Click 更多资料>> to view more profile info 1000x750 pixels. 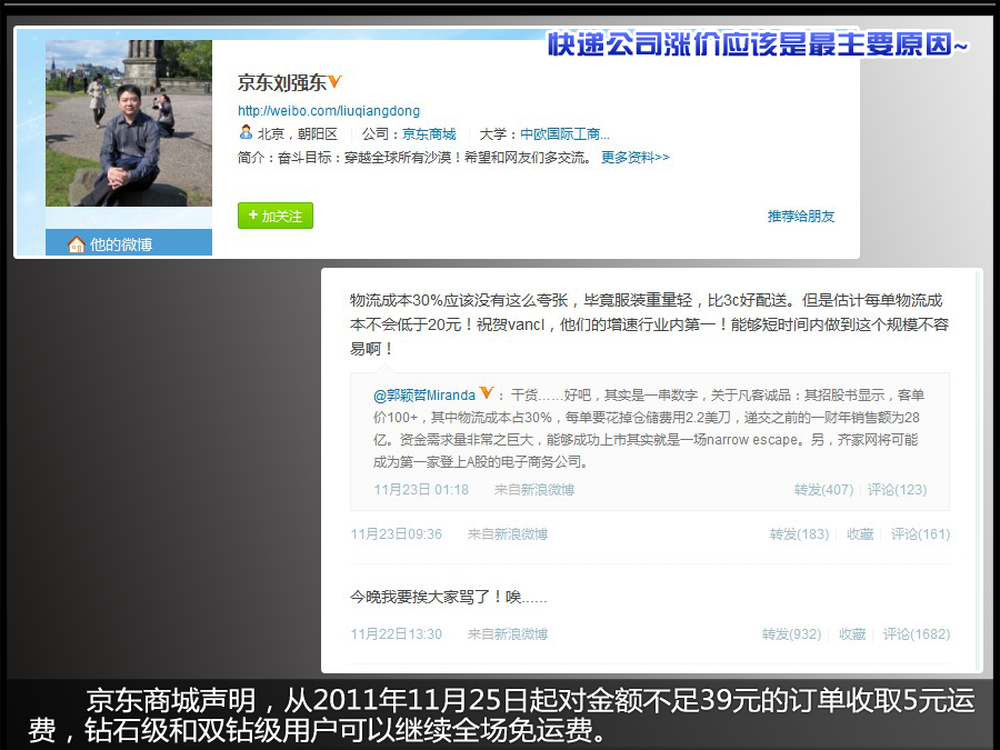[x=635, y=157]
